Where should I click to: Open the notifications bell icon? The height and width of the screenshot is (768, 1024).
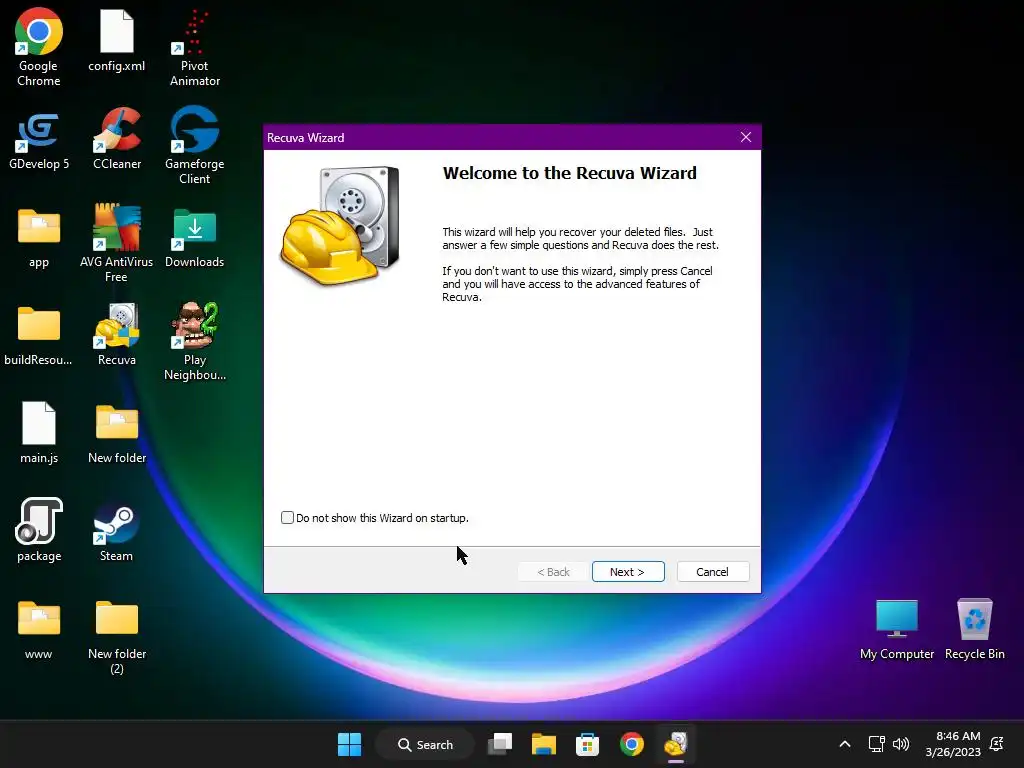coord(997,744)
